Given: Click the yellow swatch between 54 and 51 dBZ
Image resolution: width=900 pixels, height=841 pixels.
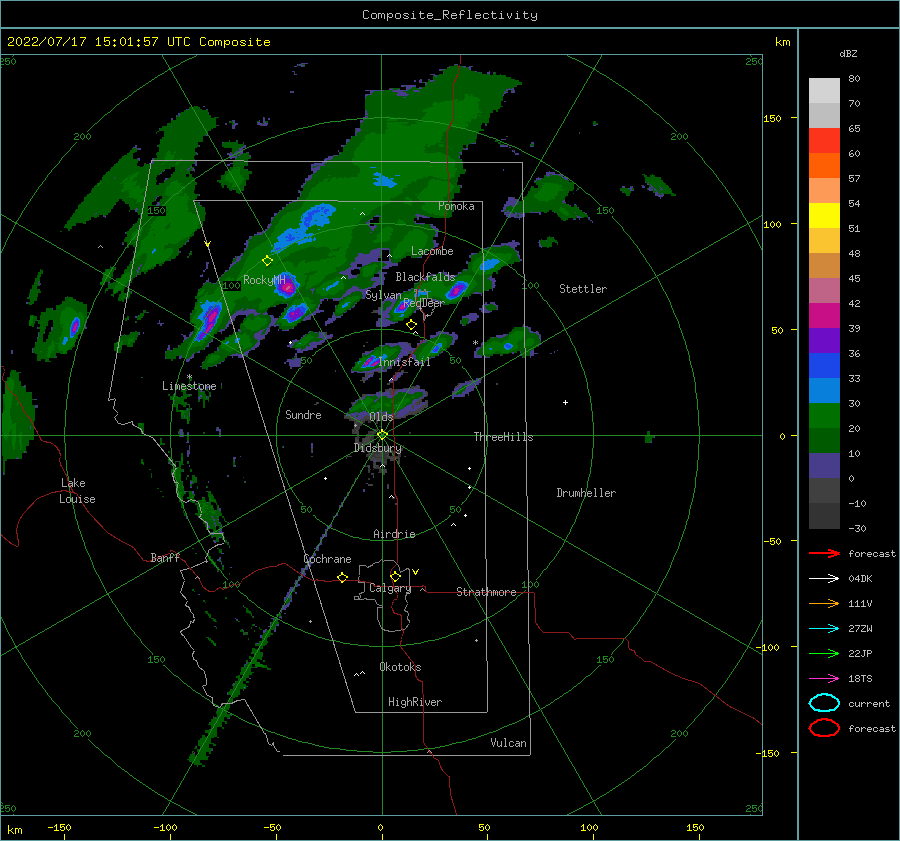Looking at the screenshot, I should tap(824, 216).
